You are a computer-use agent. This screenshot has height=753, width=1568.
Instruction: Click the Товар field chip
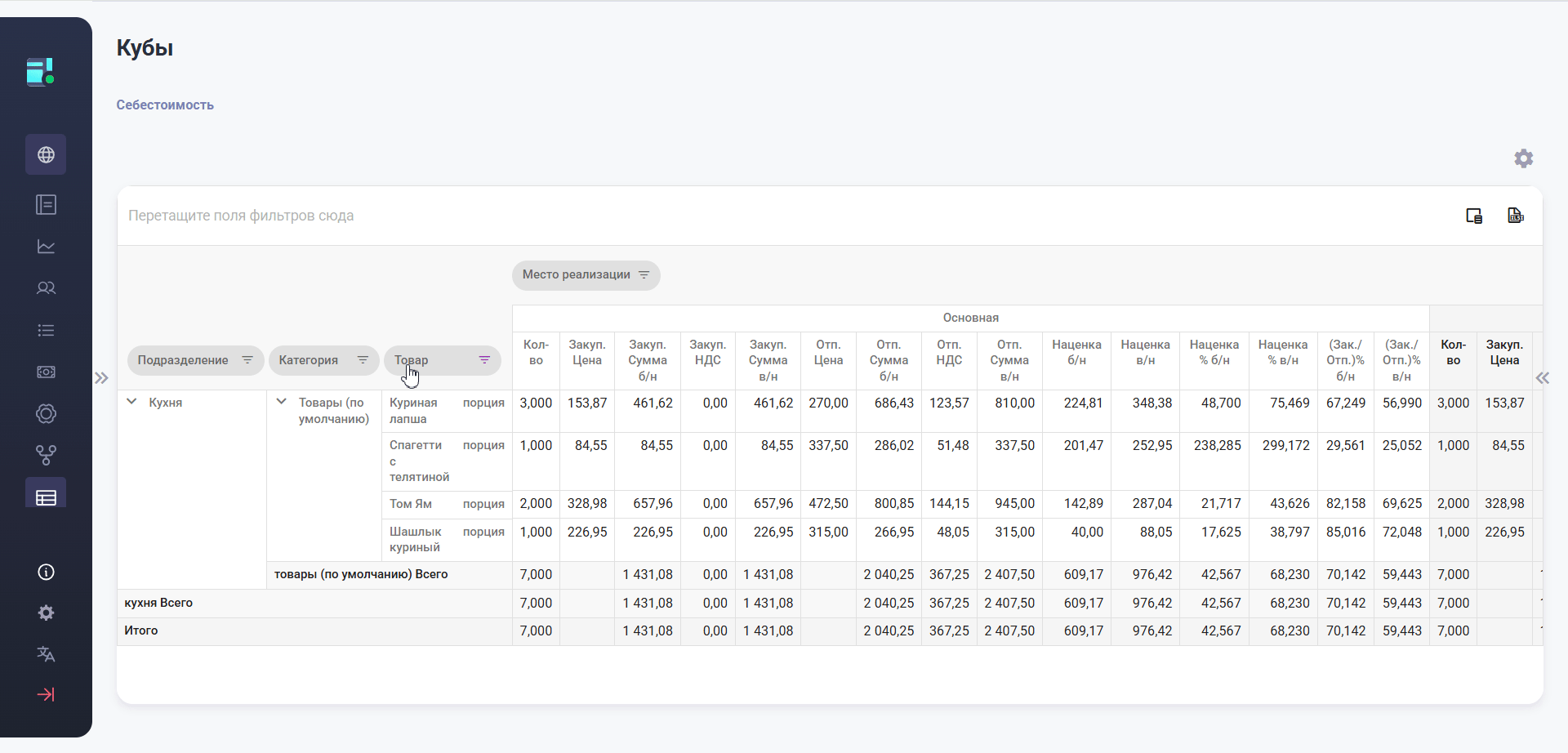pos(412,360)
